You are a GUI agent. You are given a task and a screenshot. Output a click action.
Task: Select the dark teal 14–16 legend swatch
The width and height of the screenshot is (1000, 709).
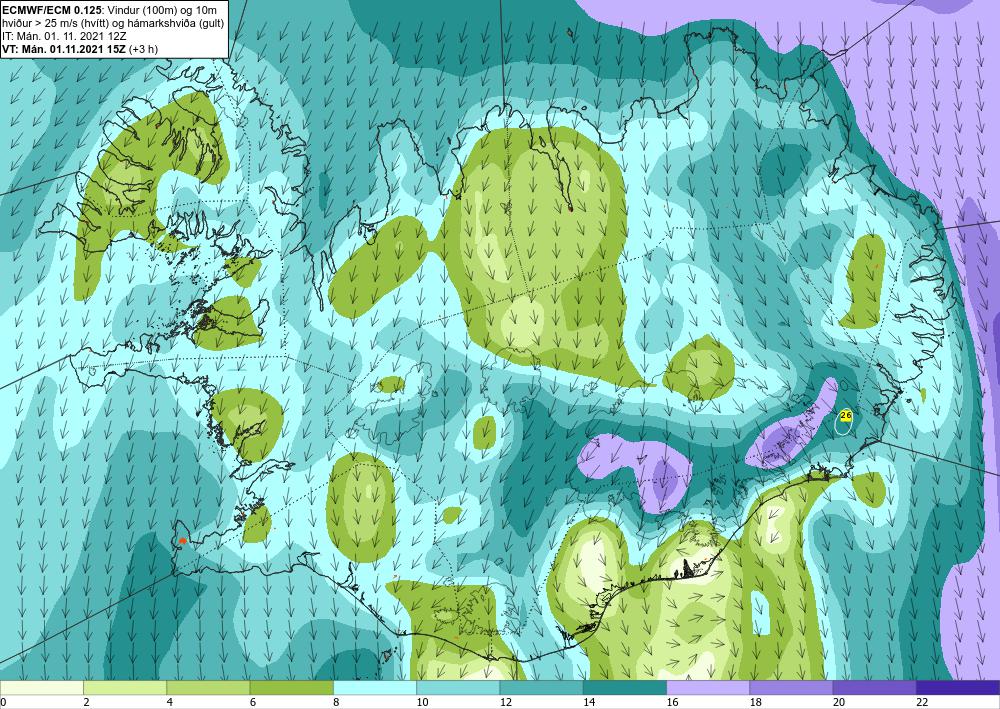625,688
